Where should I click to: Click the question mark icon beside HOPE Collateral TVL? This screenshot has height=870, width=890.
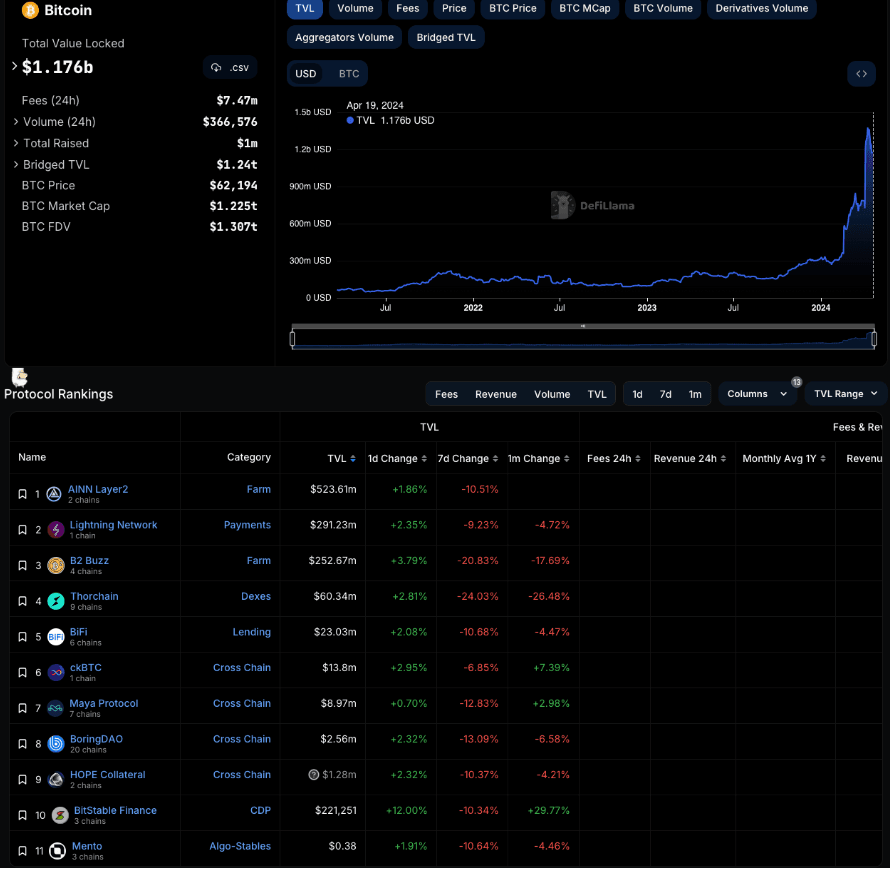point(314,775)
